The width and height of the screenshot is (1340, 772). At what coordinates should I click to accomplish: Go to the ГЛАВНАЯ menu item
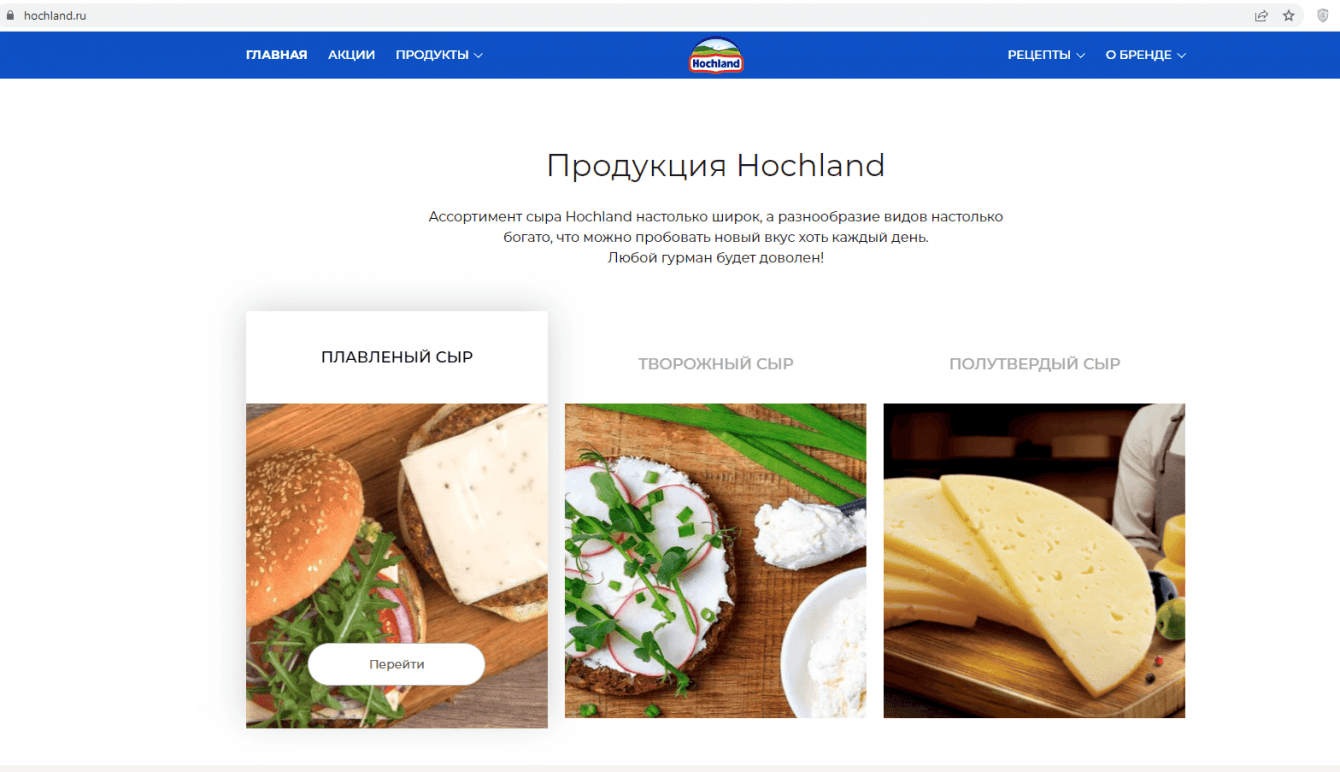click(276, 55)
